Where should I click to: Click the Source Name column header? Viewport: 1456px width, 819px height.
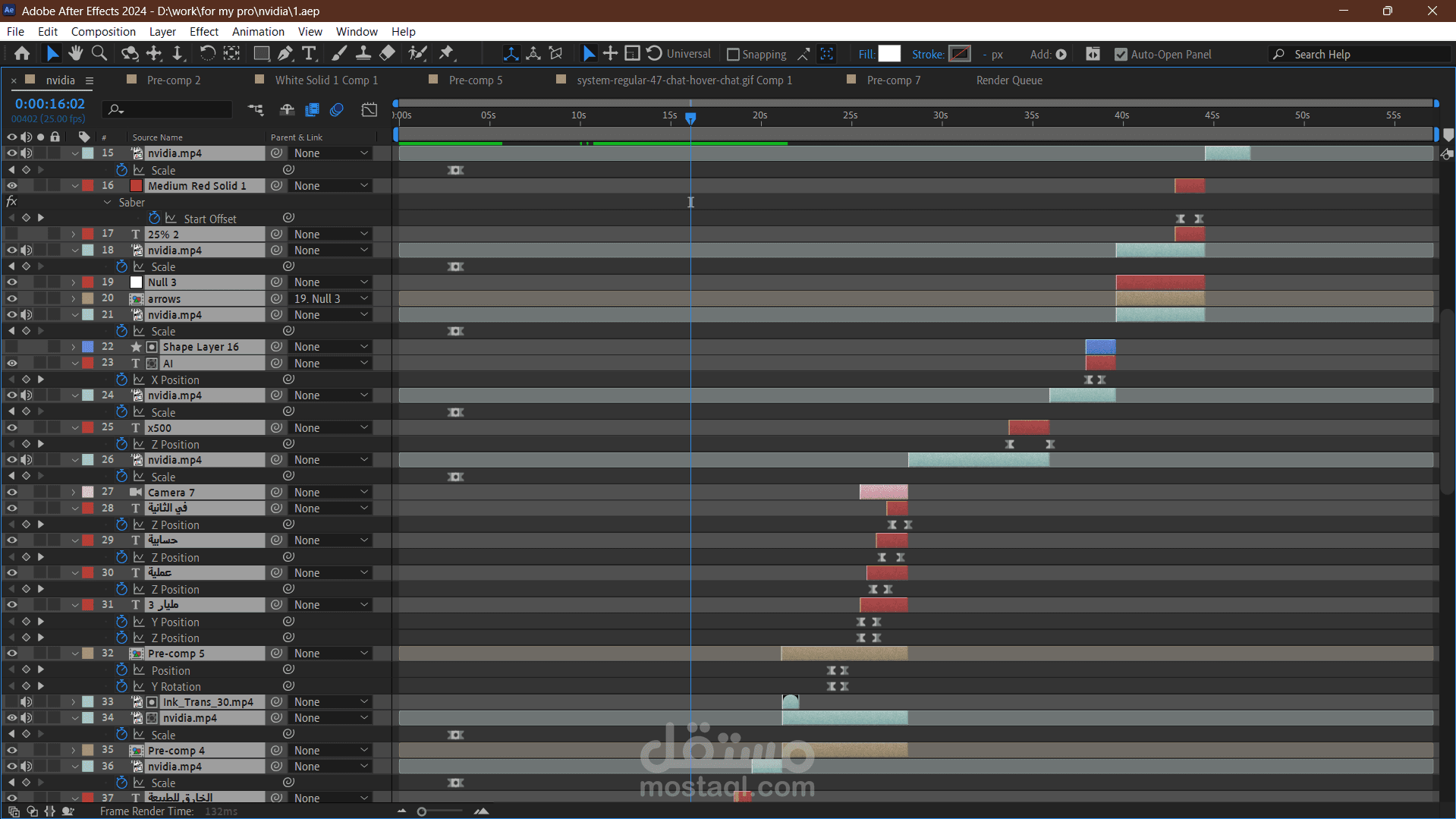158,137
